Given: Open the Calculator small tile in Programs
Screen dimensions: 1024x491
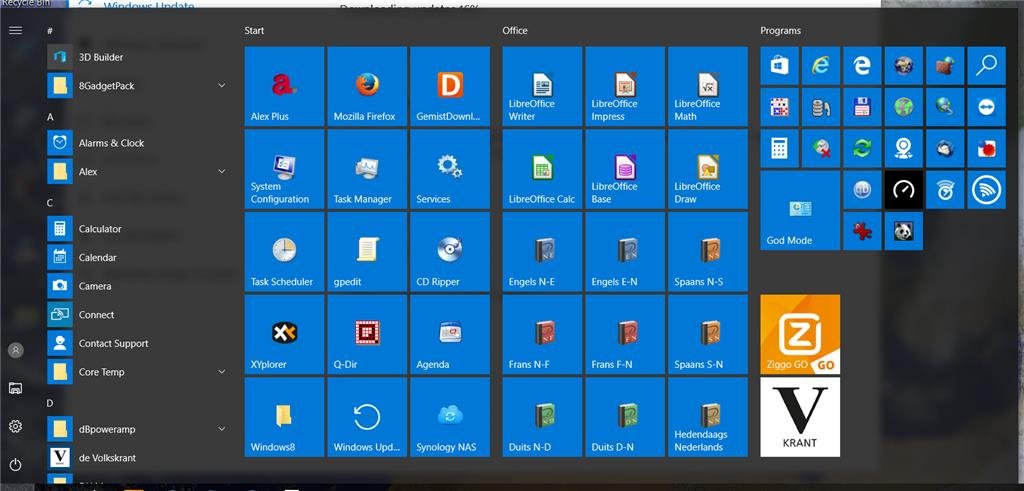Looking at the screenshot, I should click(780, 148).
